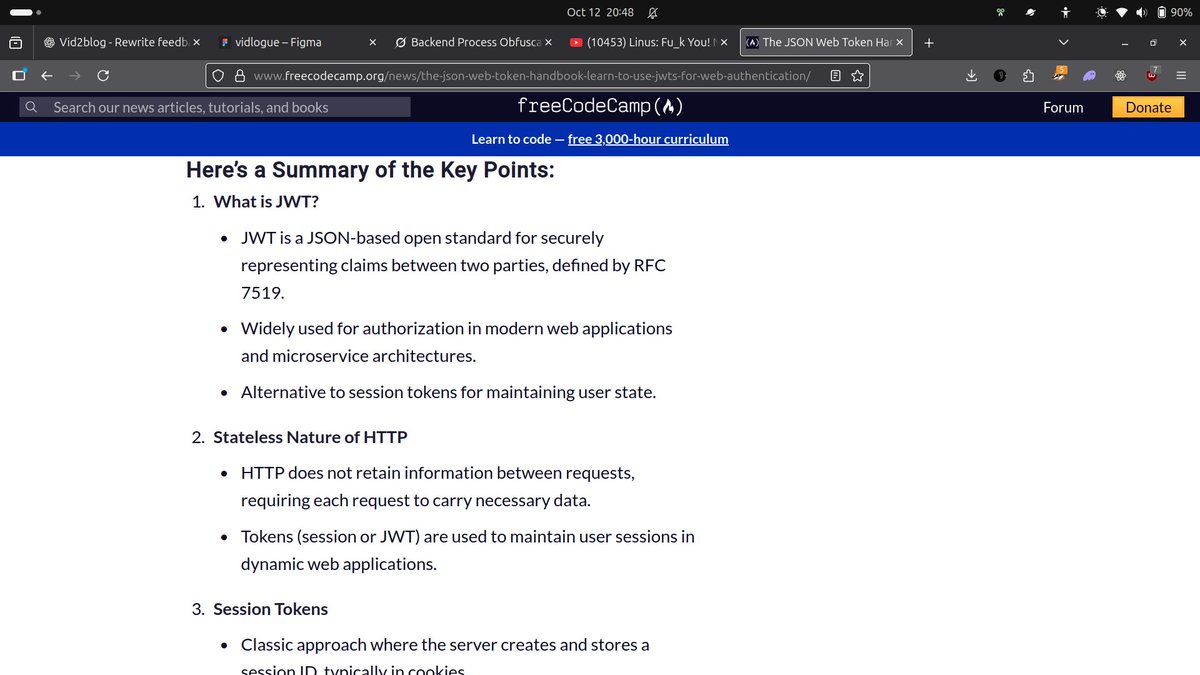The image size is (1200, 675).
Task: Click the forward navigation arrow
Action: (x=75, y=75)
